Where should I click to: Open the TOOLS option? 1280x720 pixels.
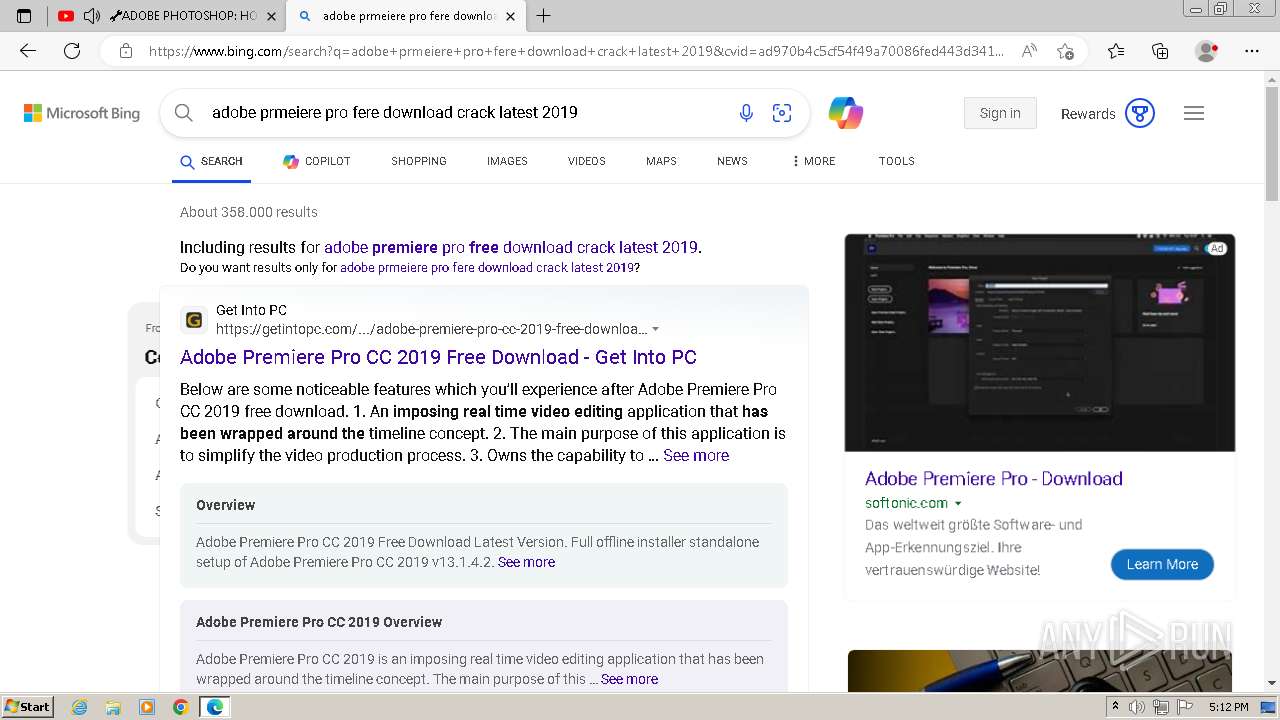(x=897, y=161)
